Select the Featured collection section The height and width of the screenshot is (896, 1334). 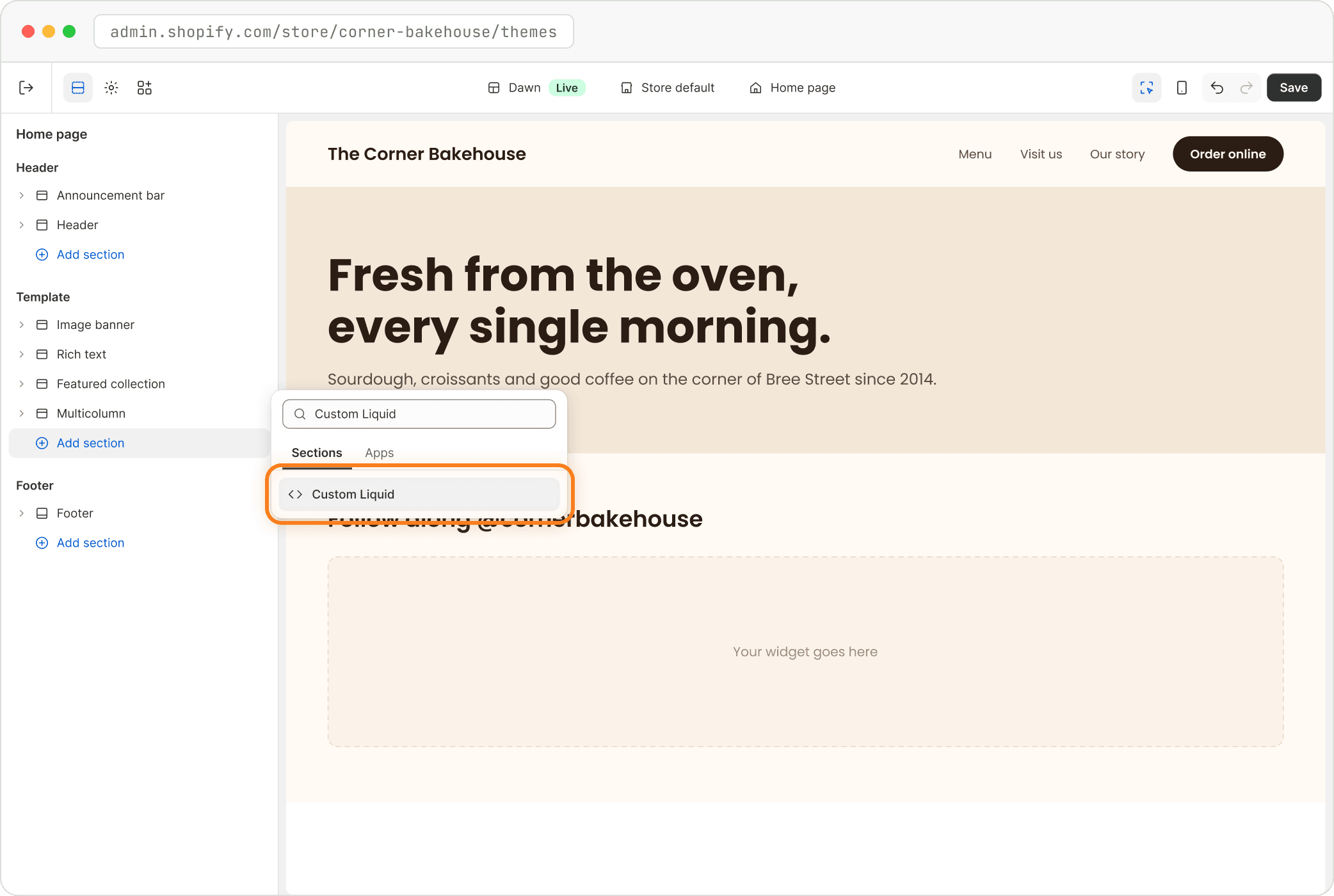click(140, 383)
